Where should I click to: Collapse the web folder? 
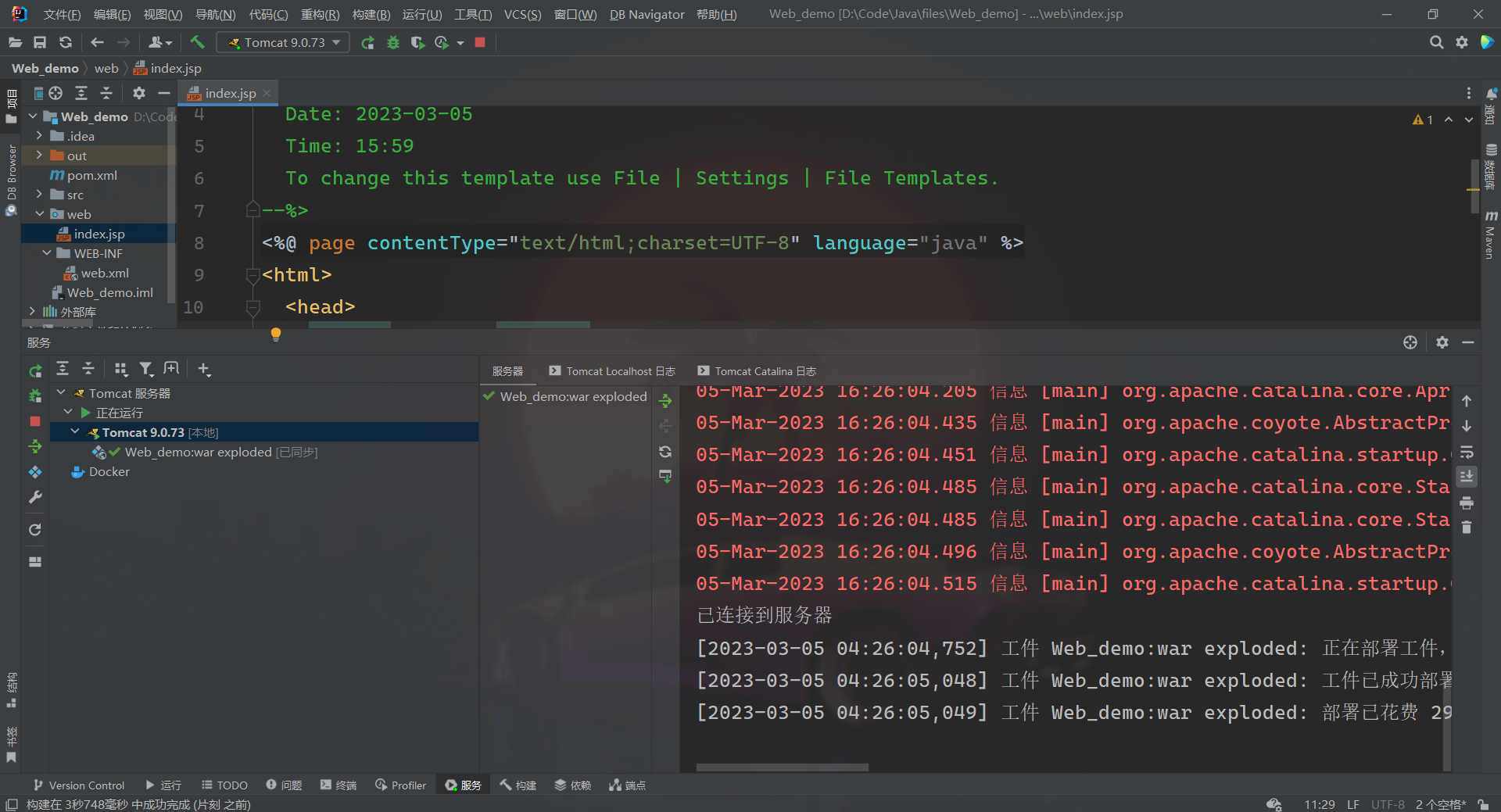(39, 214)
